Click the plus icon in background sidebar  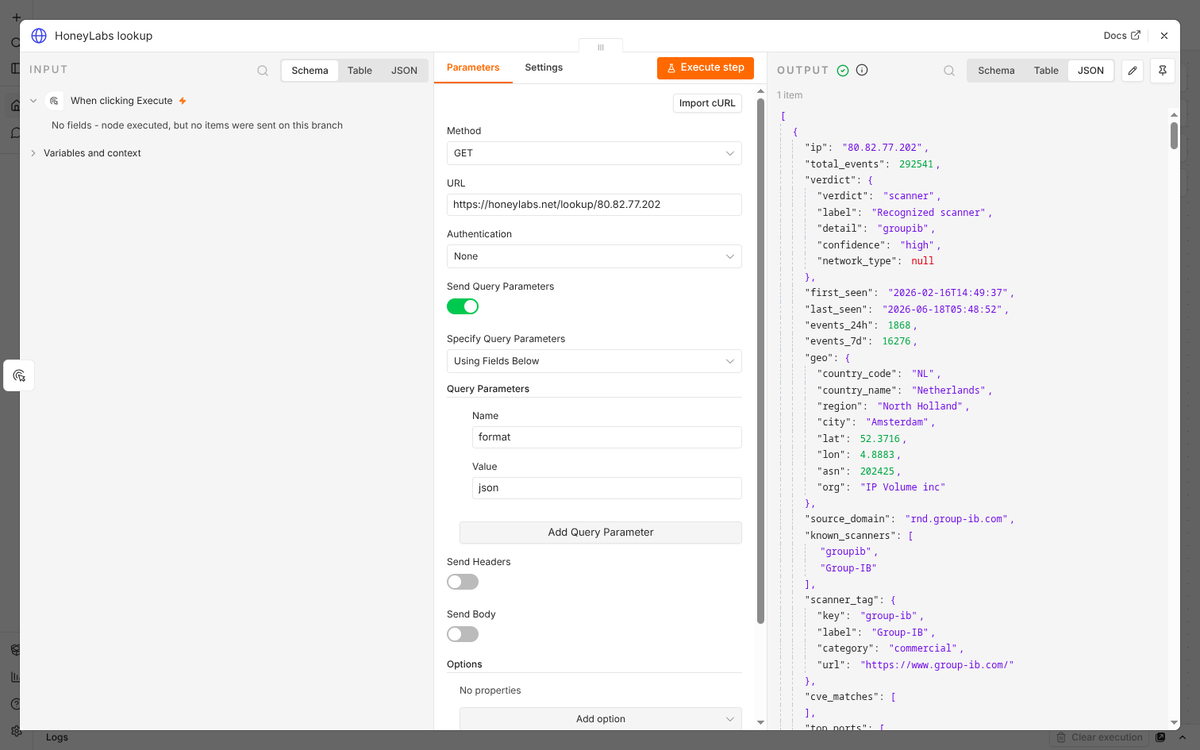pos(16,17)
